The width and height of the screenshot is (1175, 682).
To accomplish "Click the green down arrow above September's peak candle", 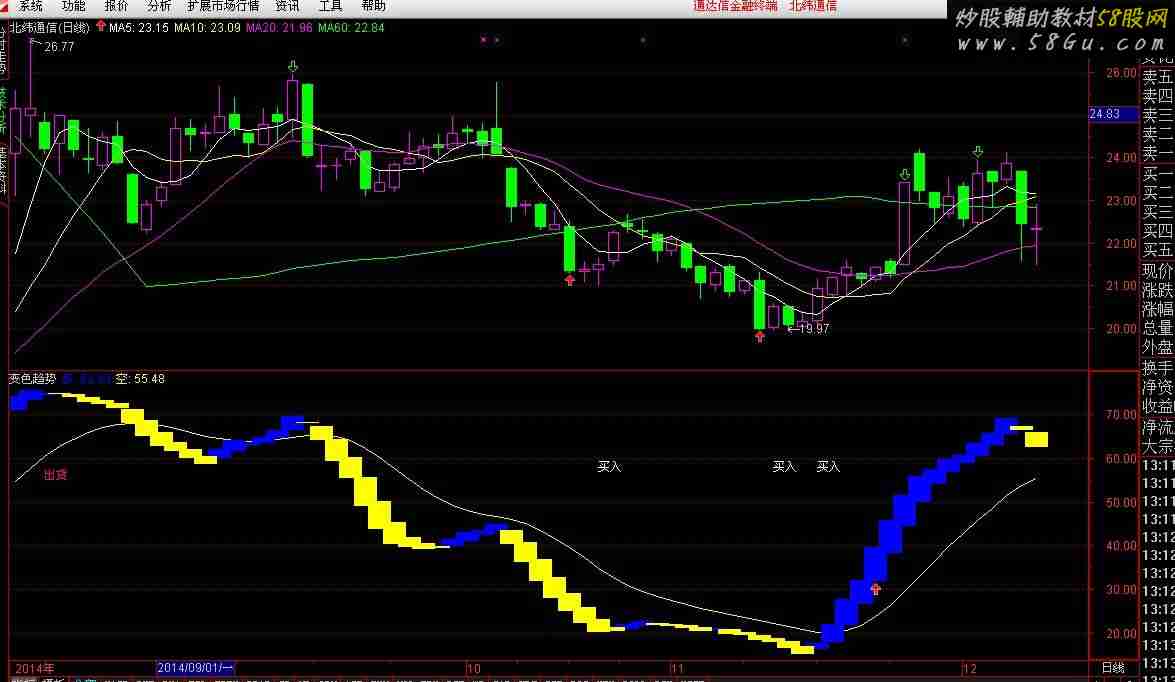I will click(x=293, y=67).
